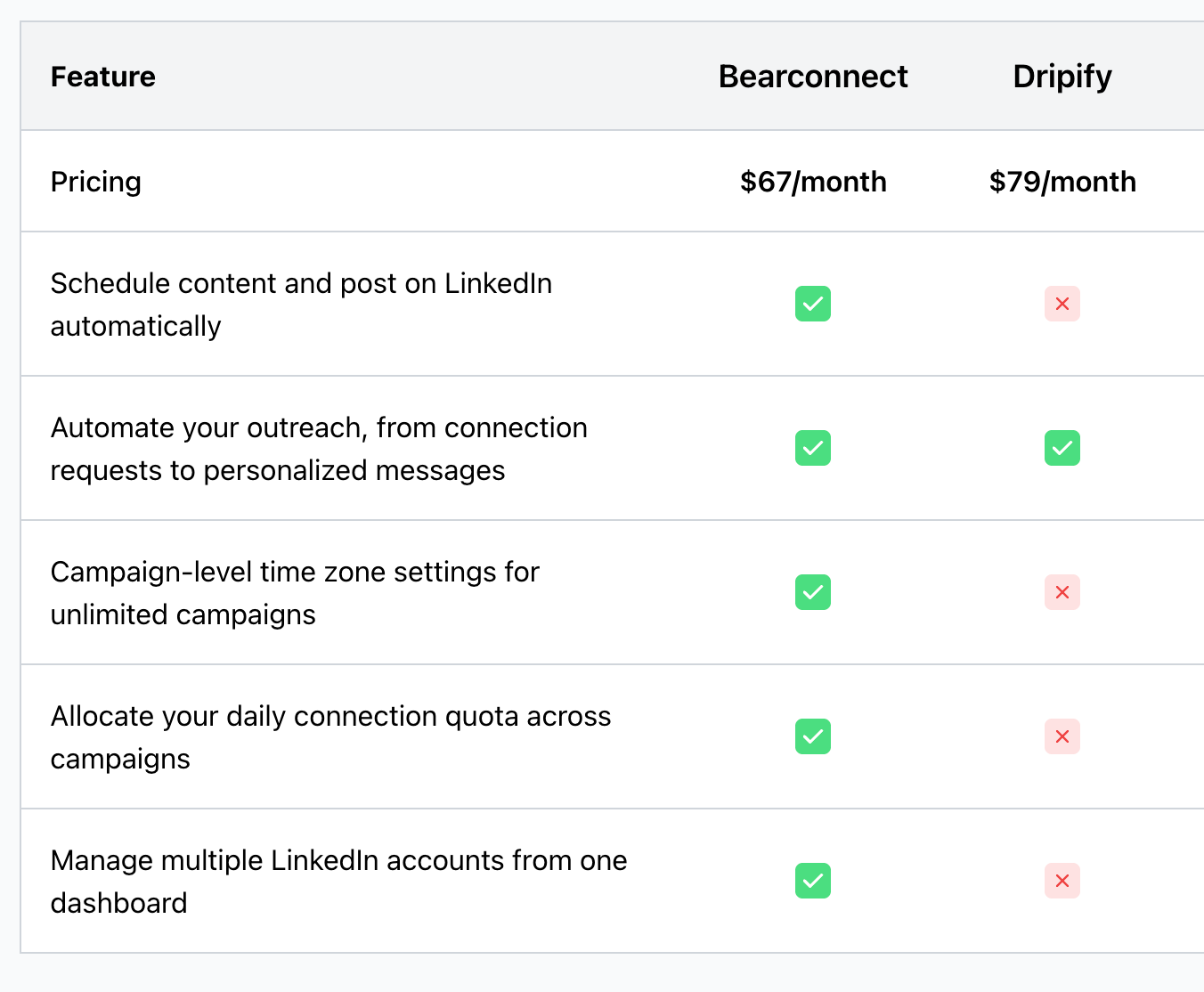This screenshot has height=992, width=1204.
Task: Click the Dripify column header
Action: pos(1062,77)
